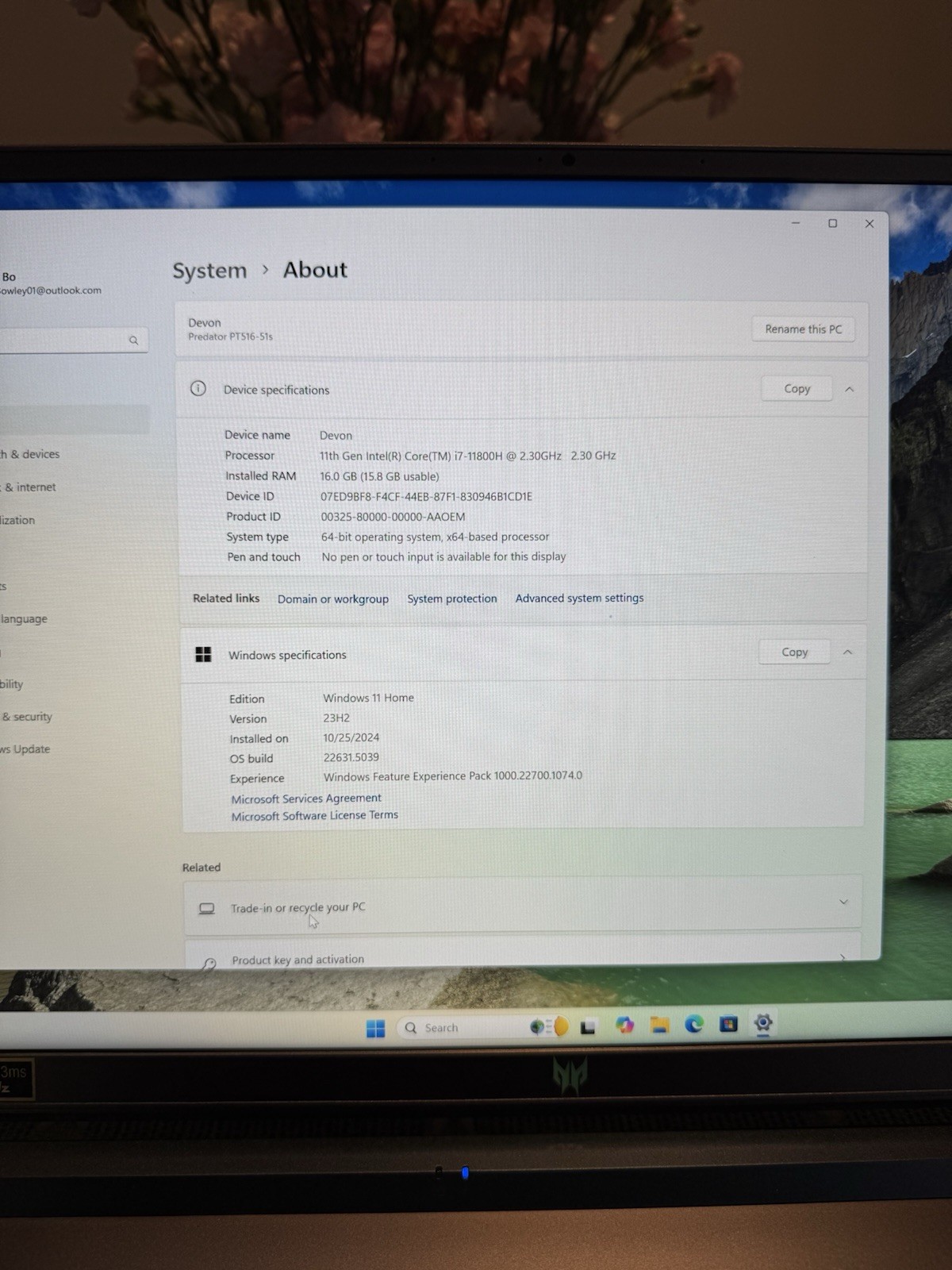Open File Explorer from the taskbar
Screen dimensions: 952x1270
tap(659, 1025)
